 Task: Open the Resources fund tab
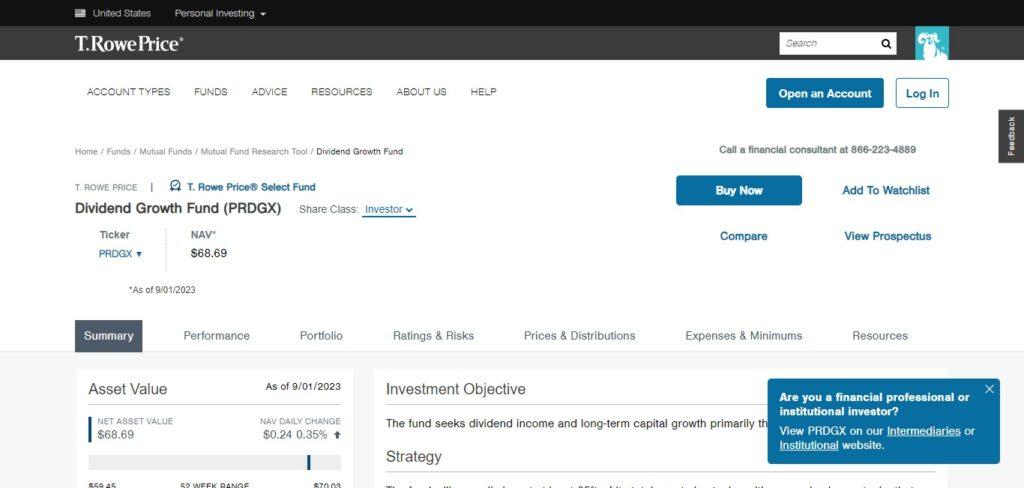[880, 336]
